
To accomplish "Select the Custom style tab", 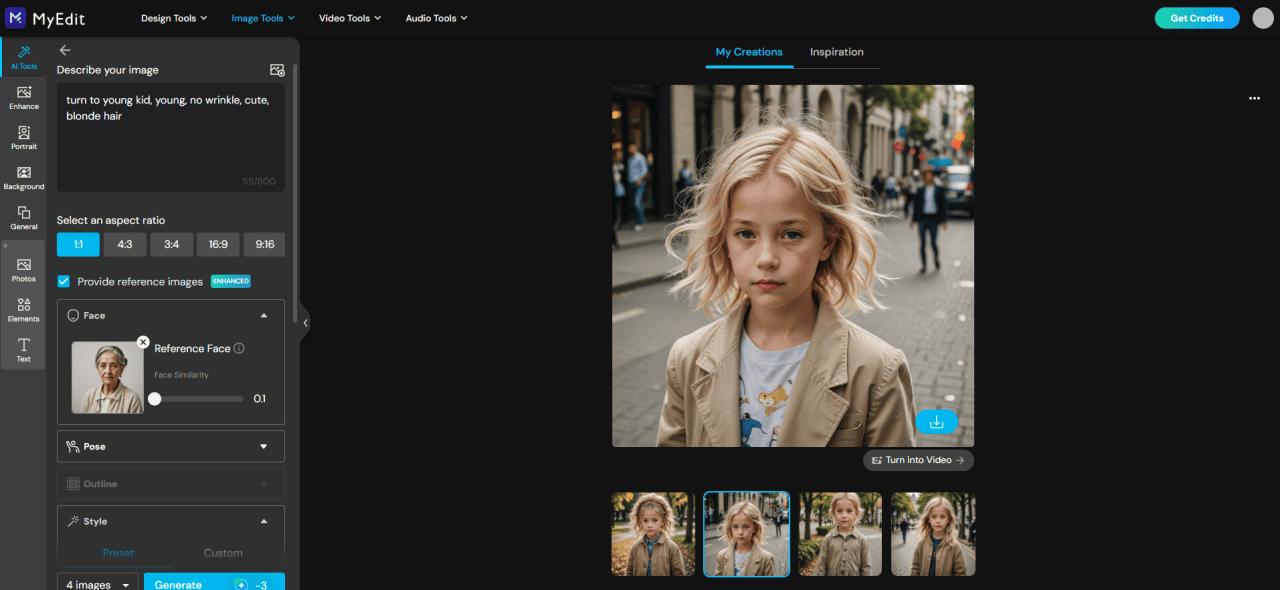I will click(223, 553).
